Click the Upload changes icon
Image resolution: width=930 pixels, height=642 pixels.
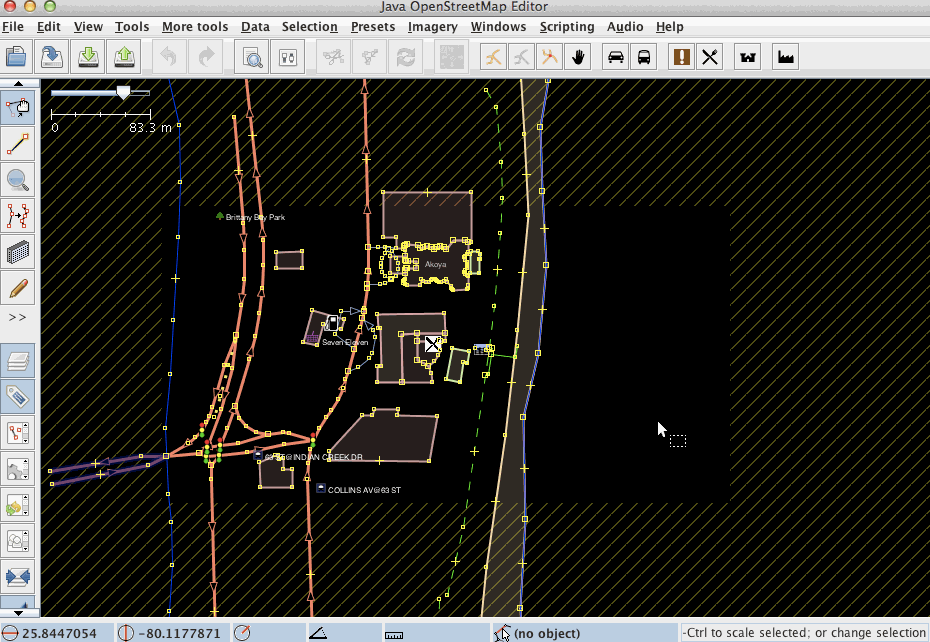click(x=124, y=57)
